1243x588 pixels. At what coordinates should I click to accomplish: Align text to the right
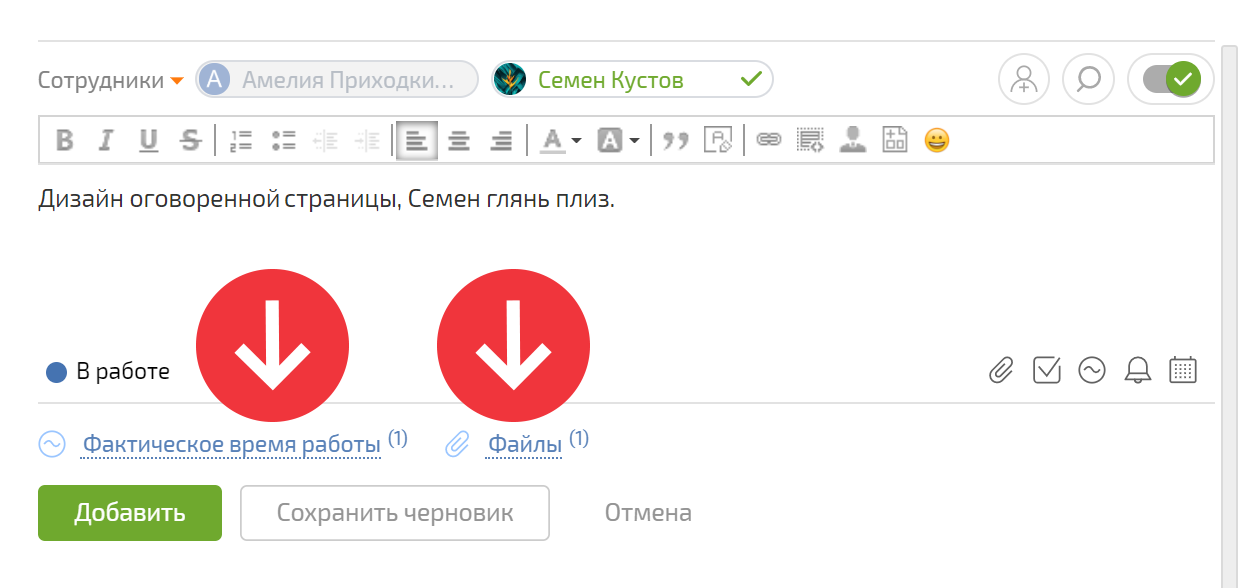(501, 141)
